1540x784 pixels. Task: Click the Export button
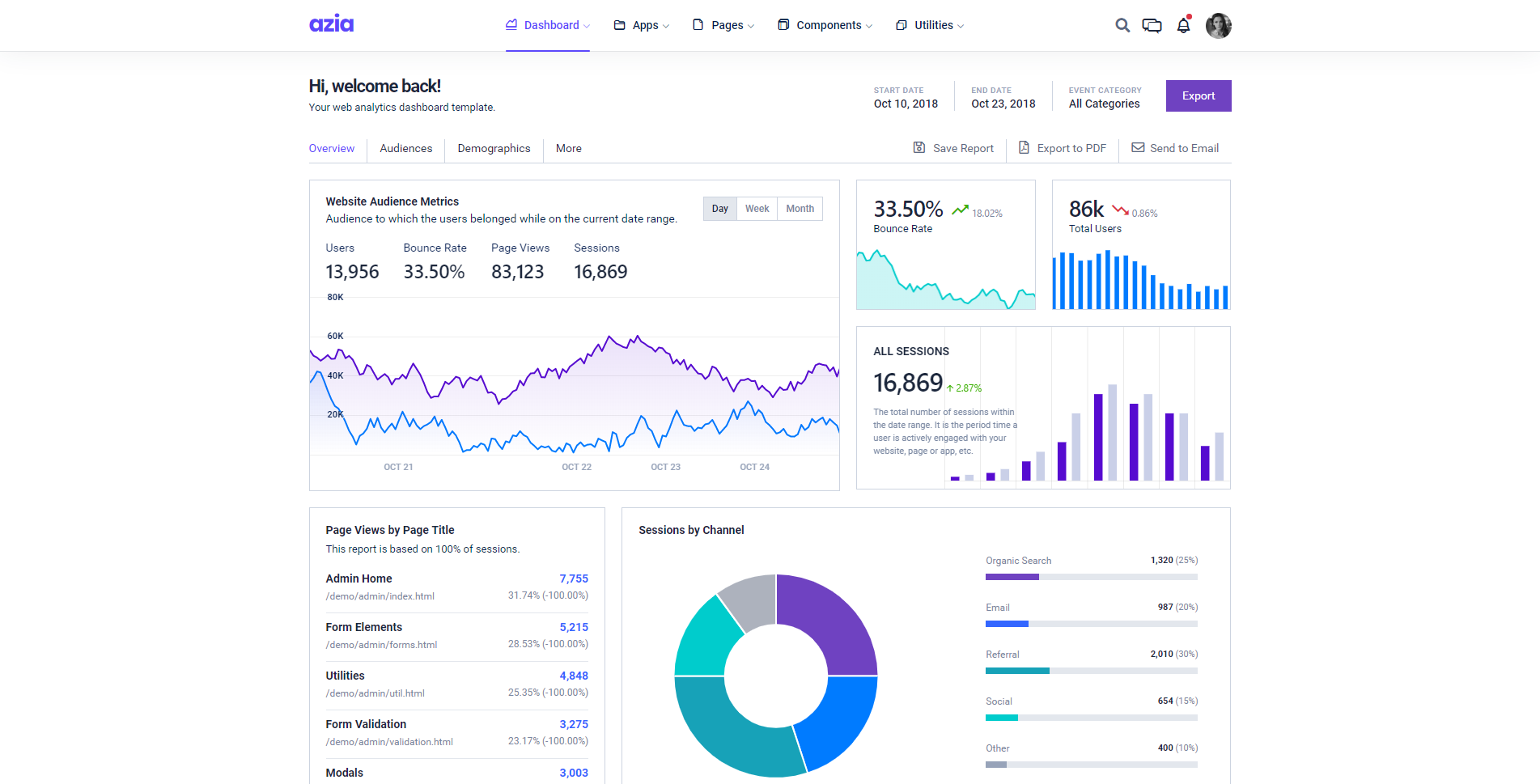coord(1198,95)
